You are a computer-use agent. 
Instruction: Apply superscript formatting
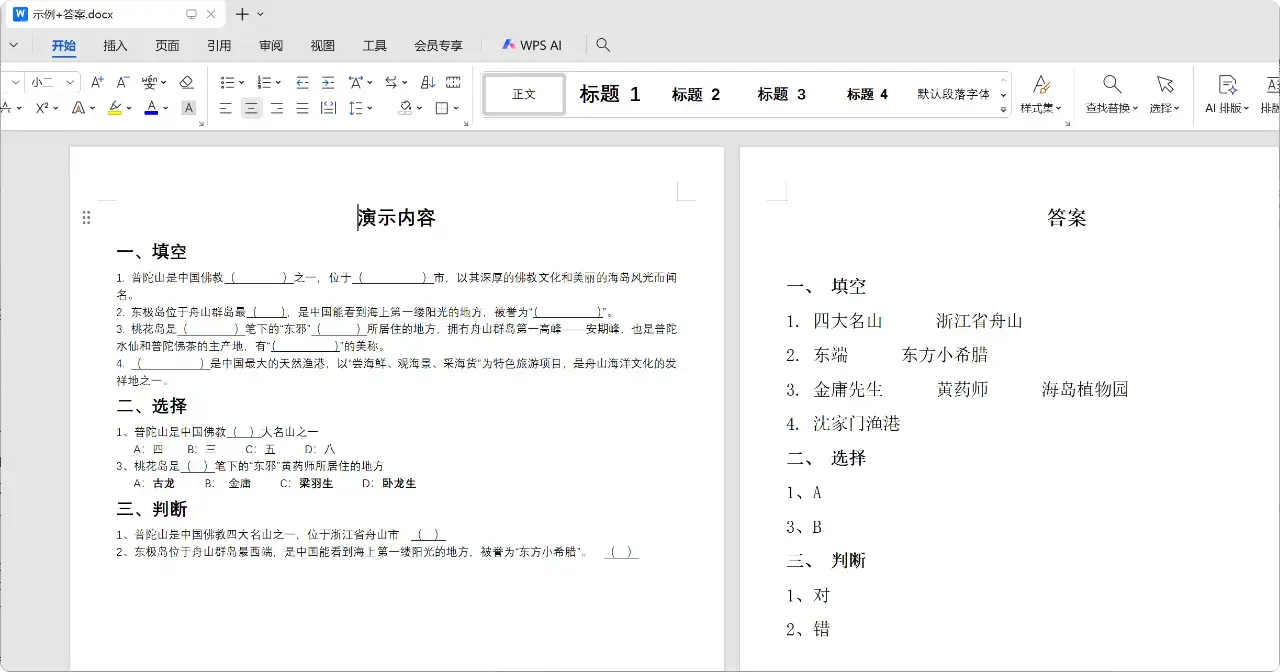[41, 106]
